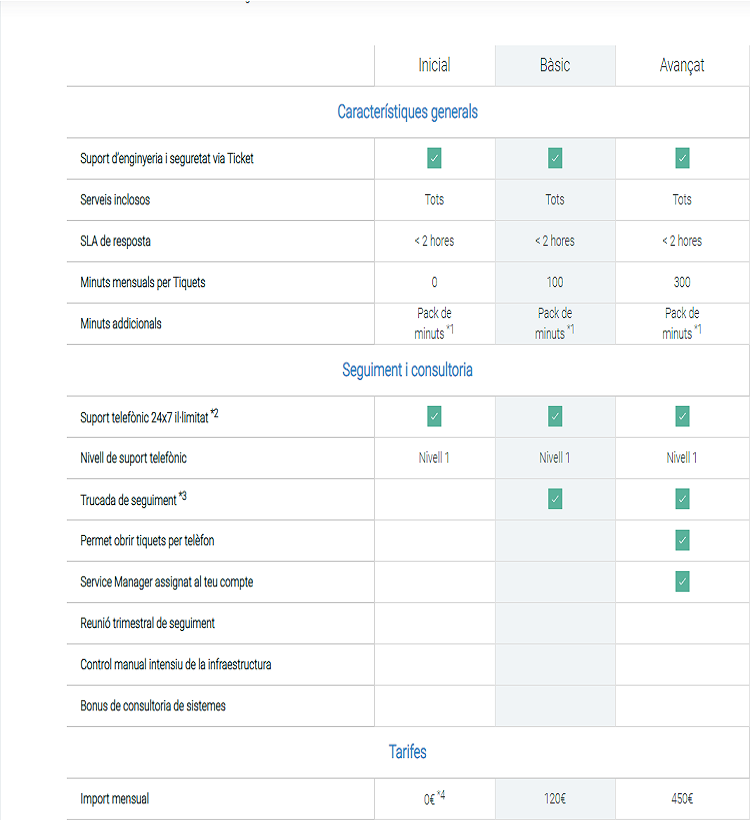Viewport: 750px width, 820px height.
Task: Click Avançat checkmark for Trucada de seguiment
Action: [682, 499]
